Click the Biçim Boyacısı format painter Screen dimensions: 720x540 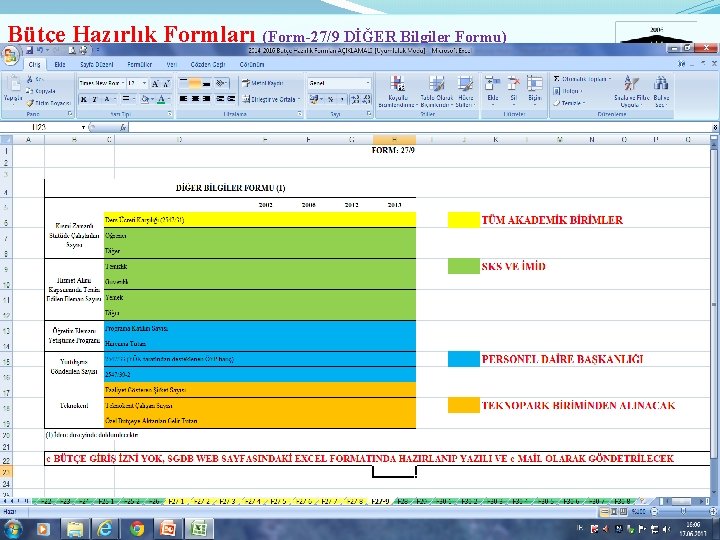click(x=48, y=103)
